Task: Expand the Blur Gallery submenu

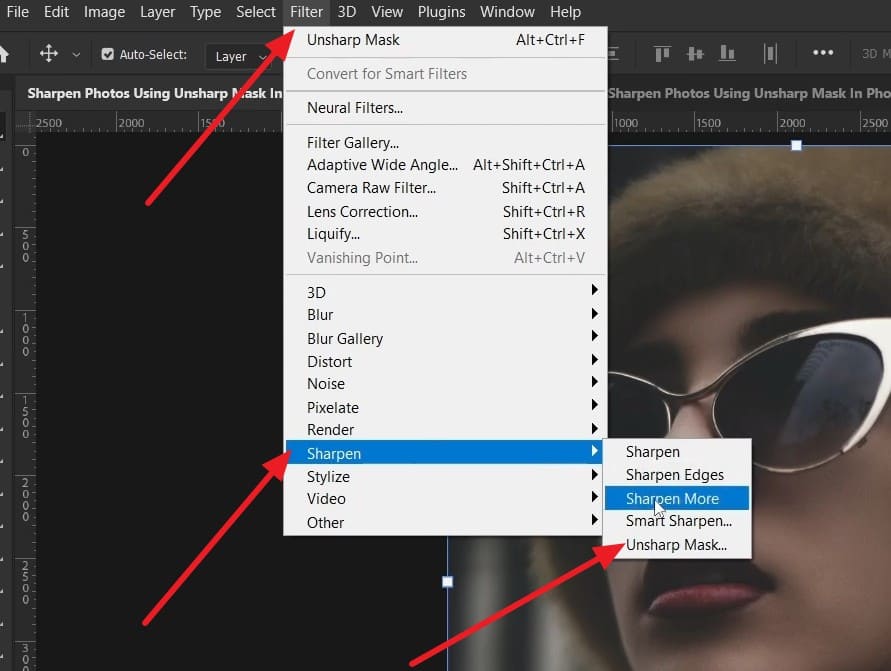Action: tap(446, 339)
